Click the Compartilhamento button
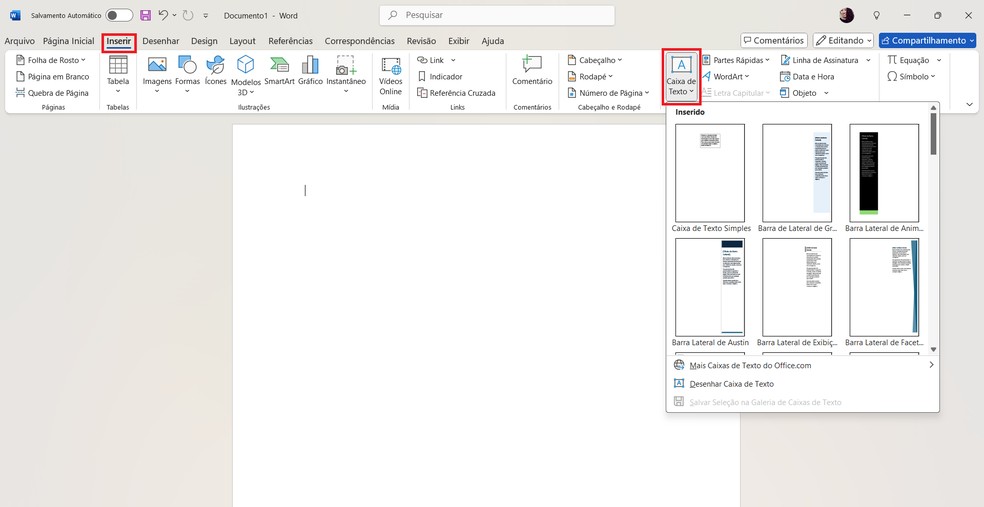This screenshot has width=984, height=507. click(x=929, y=41)
